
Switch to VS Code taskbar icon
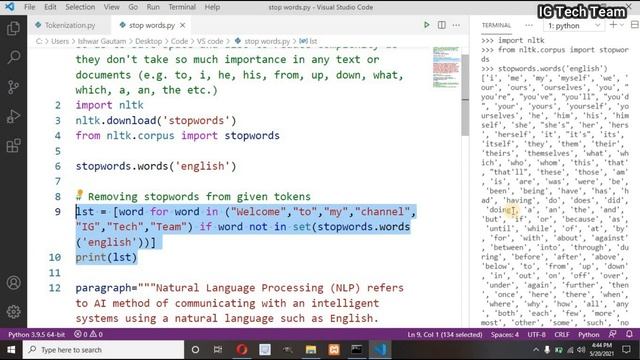click(380, 350)
